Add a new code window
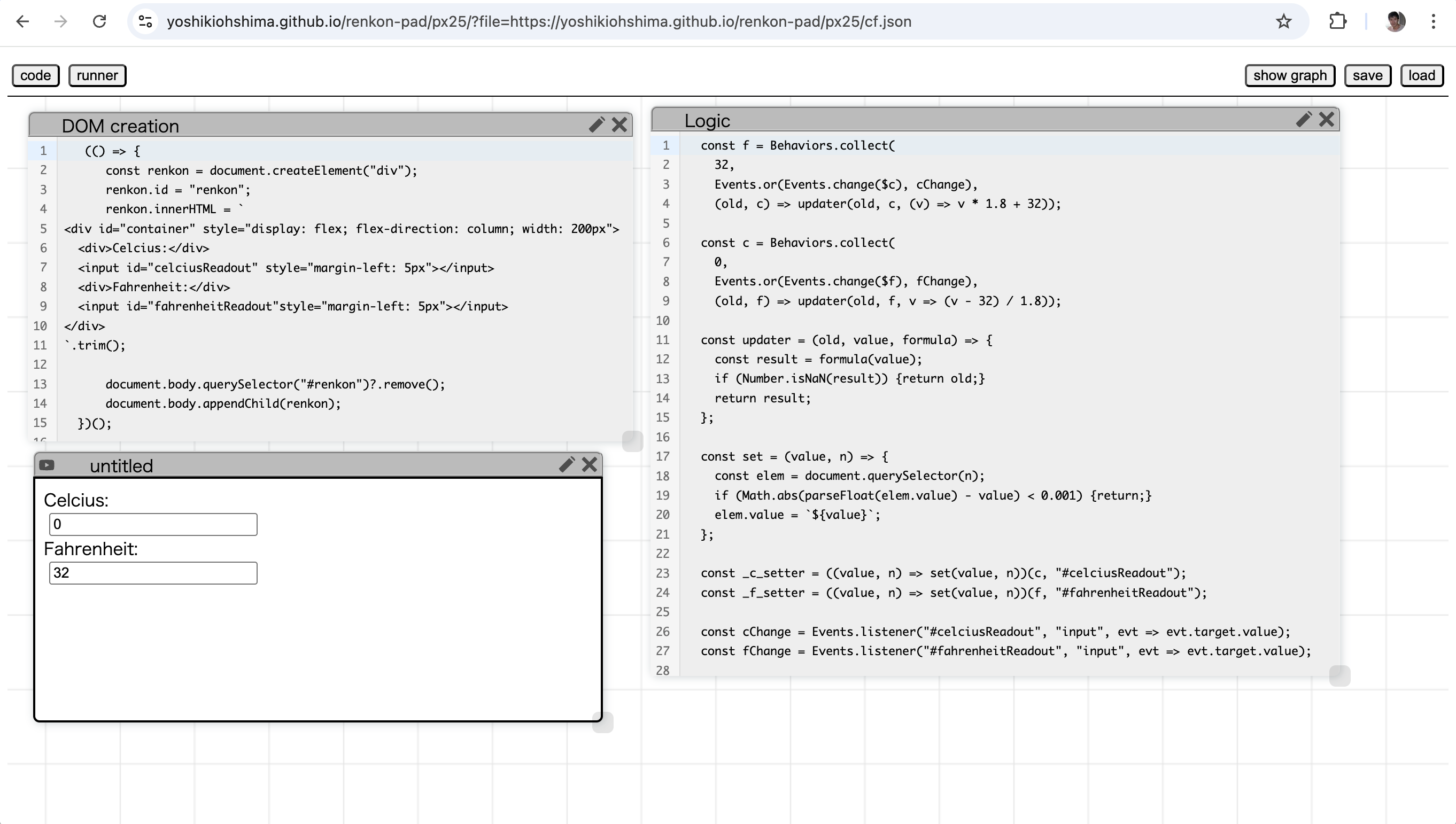1456x824 pixels. [x=36, y=75]
